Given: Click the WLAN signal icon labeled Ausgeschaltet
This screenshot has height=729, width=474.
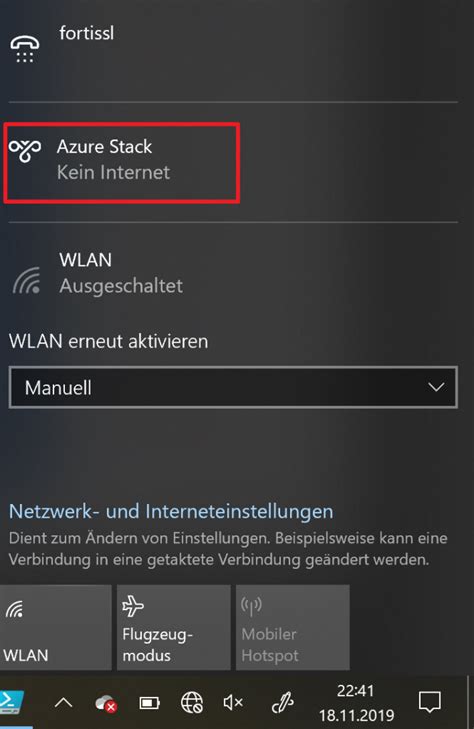Looking at the screenshot, I should (26, 281).
